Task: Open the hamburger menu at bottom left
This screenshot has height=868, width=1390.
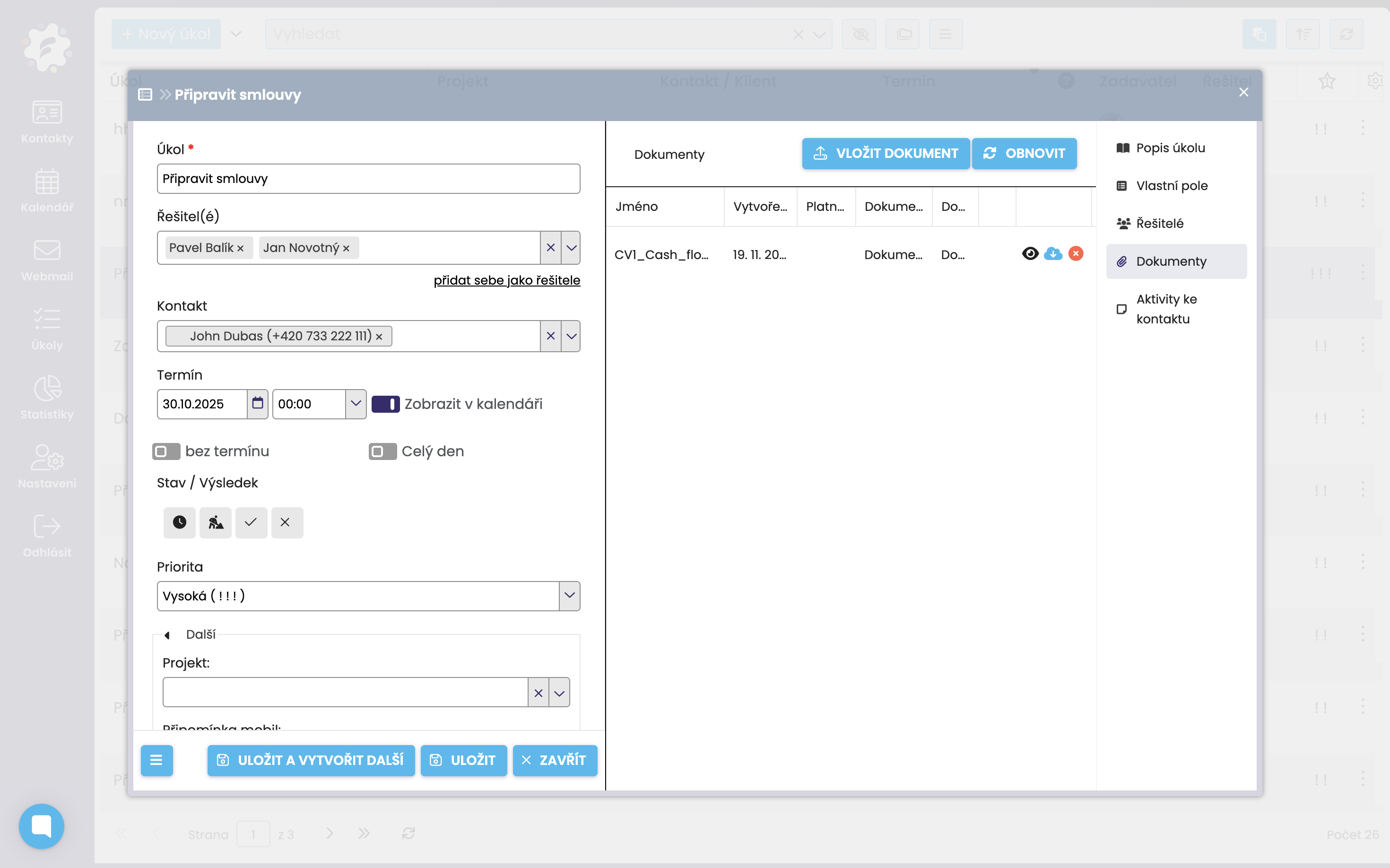Action: 156,760
